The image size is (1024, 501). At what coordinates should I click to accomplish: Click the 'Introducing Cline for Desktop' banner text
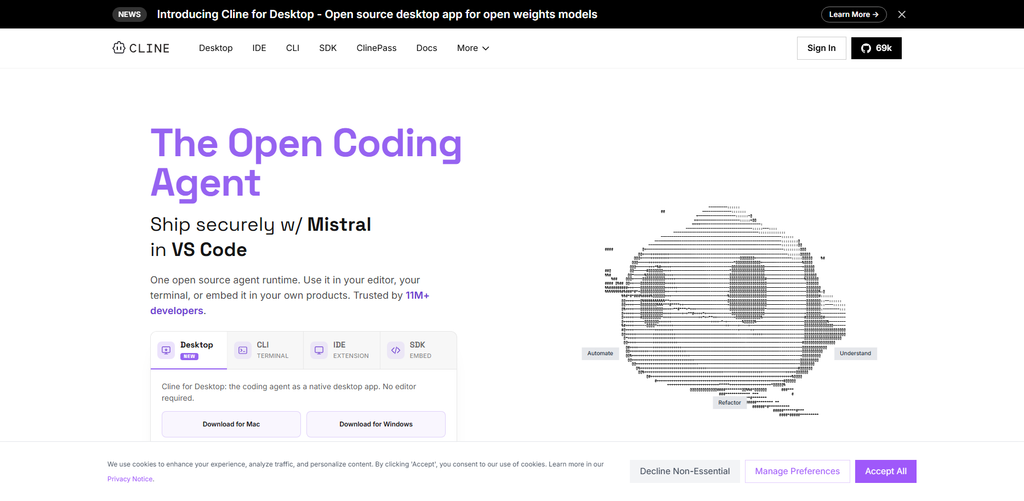pos(377,14)
